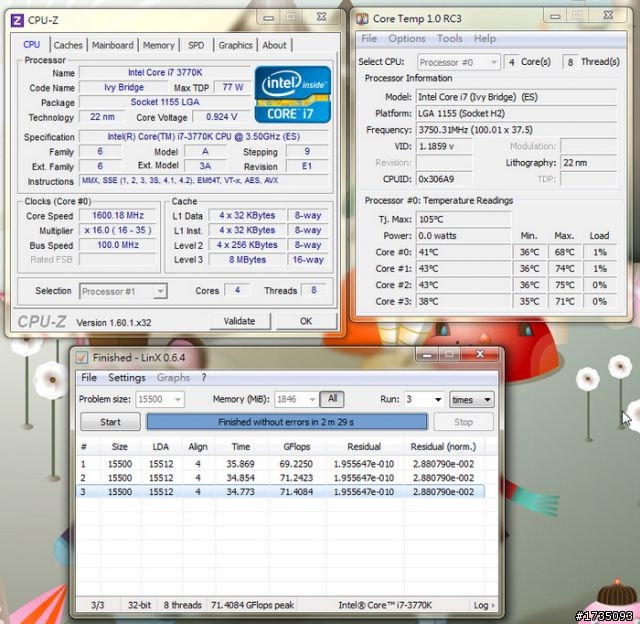Open the Tools menu in Core Temp
Viewport: 640px width, 624px height.
(x=450, y=38)
